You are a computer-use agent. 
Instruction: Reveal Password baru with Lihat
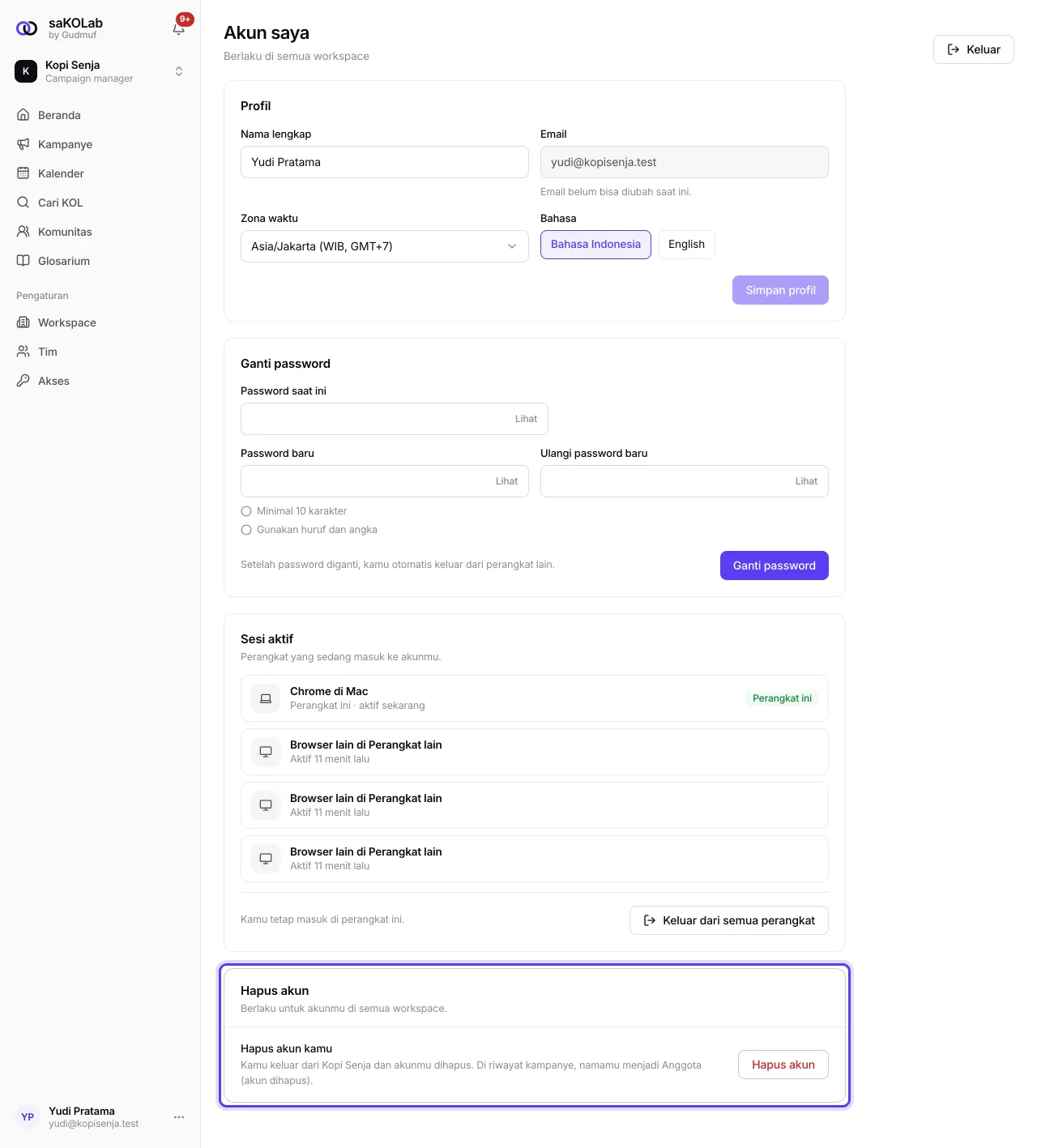(506, 481)
